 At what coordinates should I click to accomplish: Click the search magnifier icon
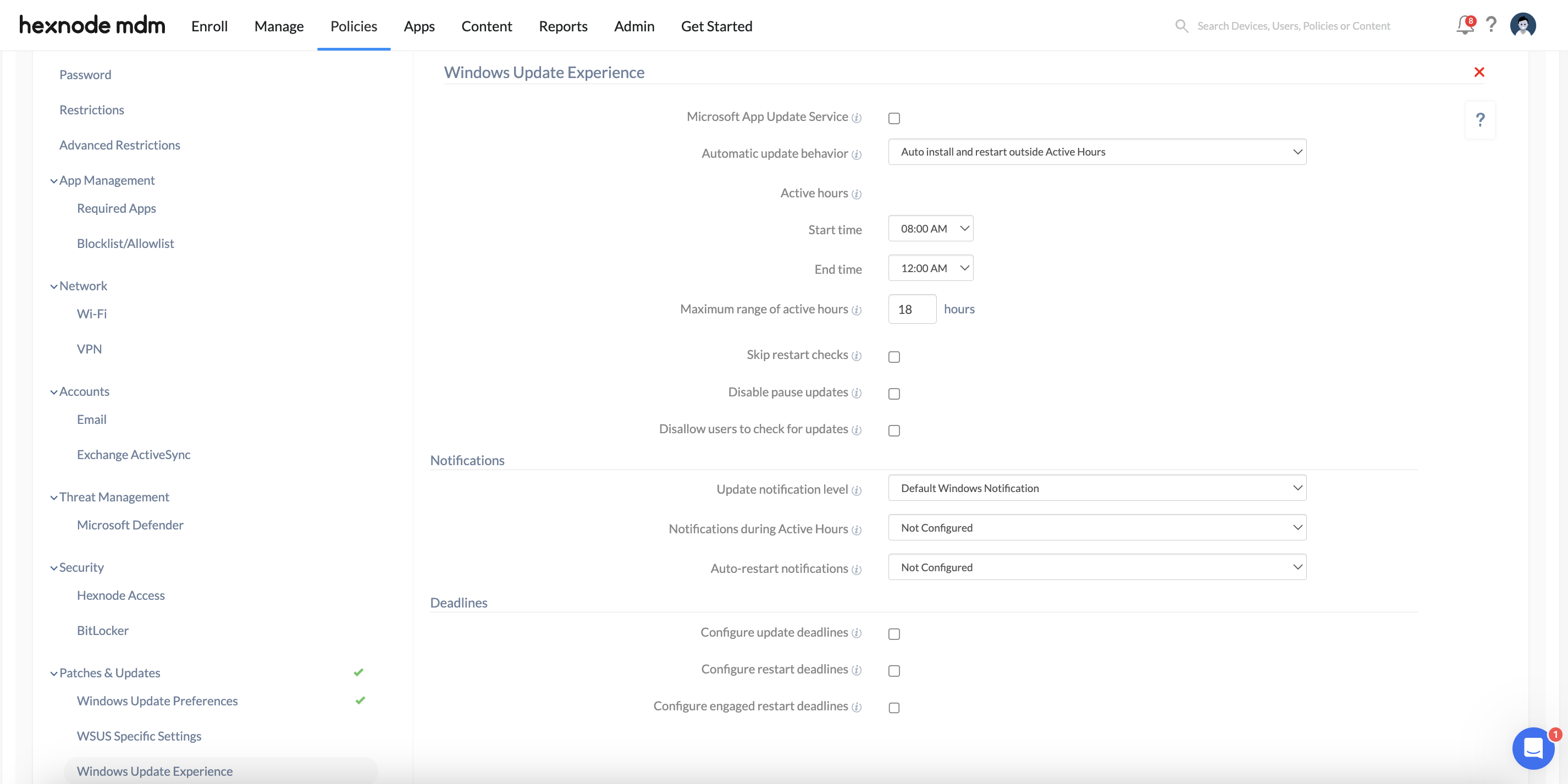1181,25
